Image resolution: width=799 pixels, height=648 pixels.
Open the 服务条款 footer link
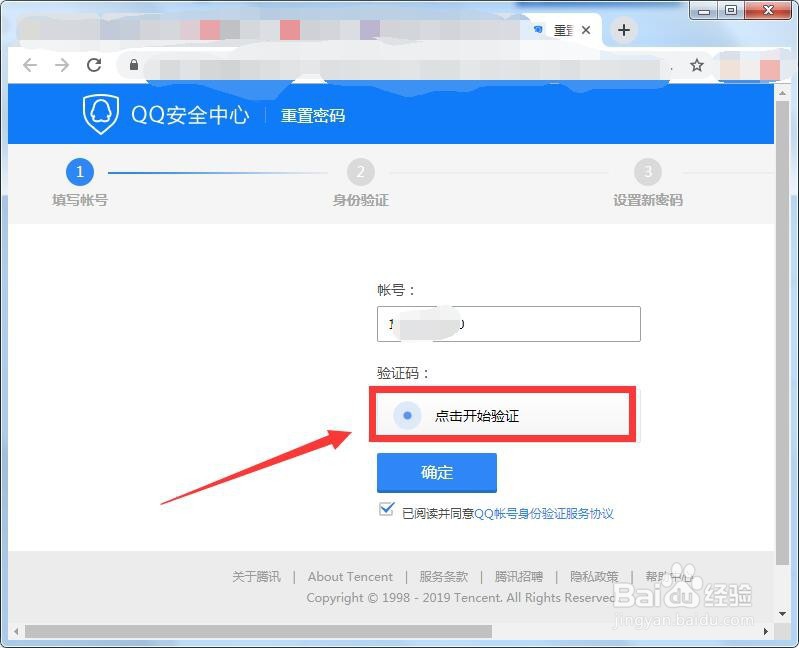443,577
